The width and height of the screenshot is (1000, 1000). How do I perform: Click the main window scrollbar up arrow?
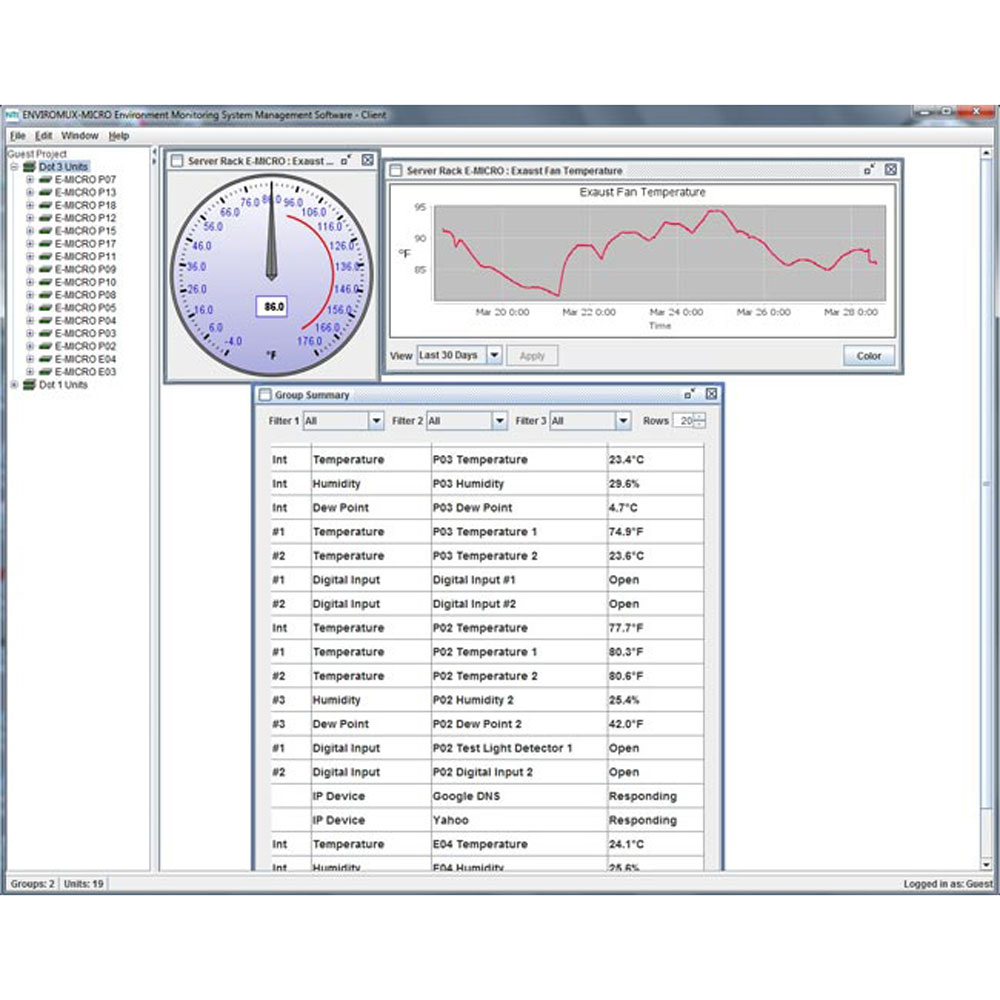click(x=987, y=154)
